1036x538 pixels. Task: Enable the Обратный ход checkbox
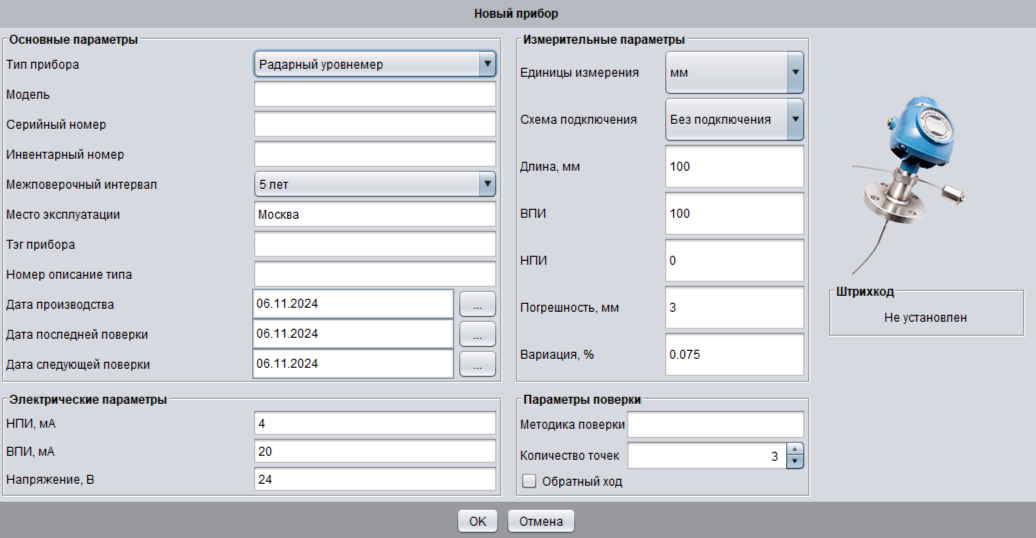[530, 482]
